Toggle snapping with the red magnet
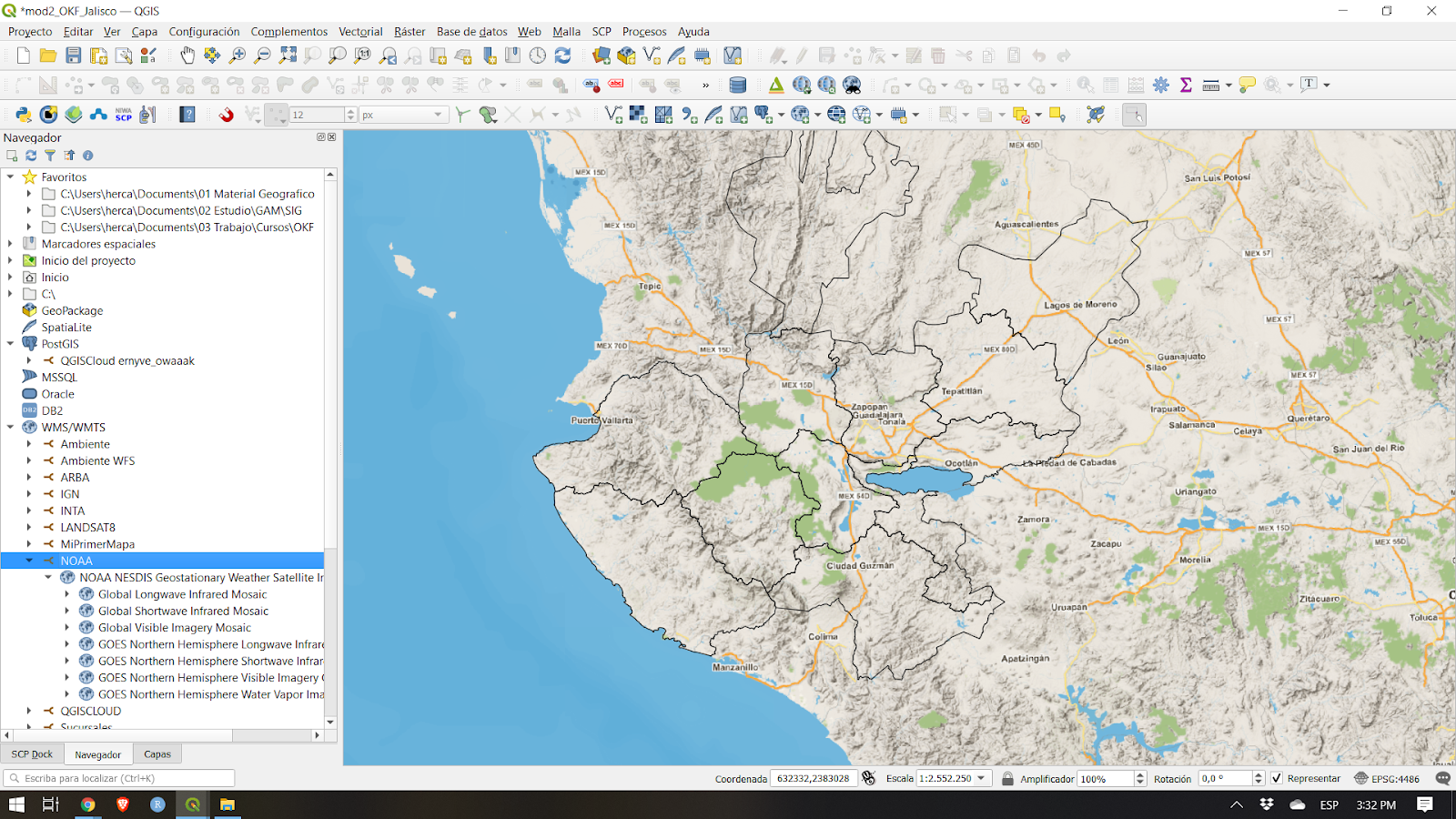The height and width of the screenshot is (819, 1456). point(227,115)
